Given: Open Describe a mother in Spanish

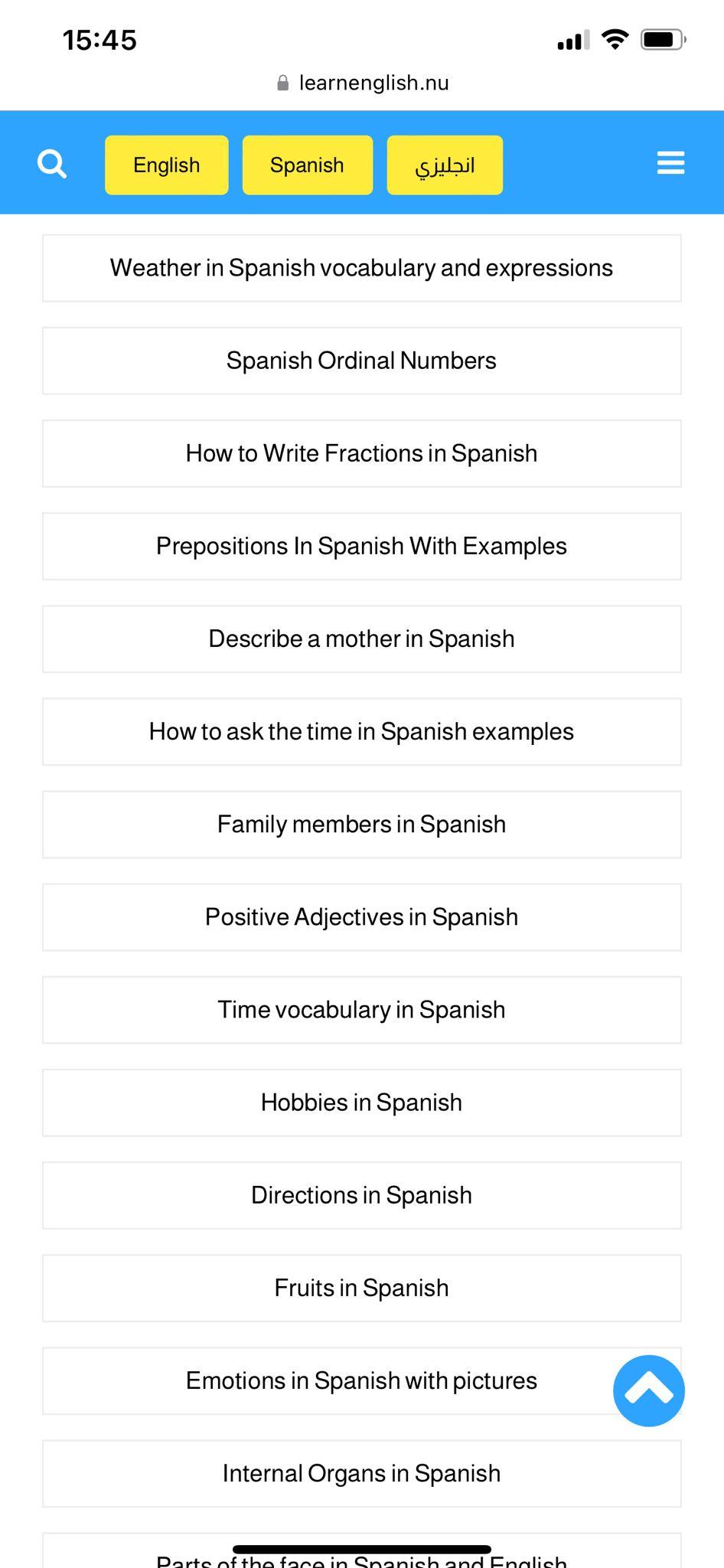Looking at the screenshot, I should 362,639.
